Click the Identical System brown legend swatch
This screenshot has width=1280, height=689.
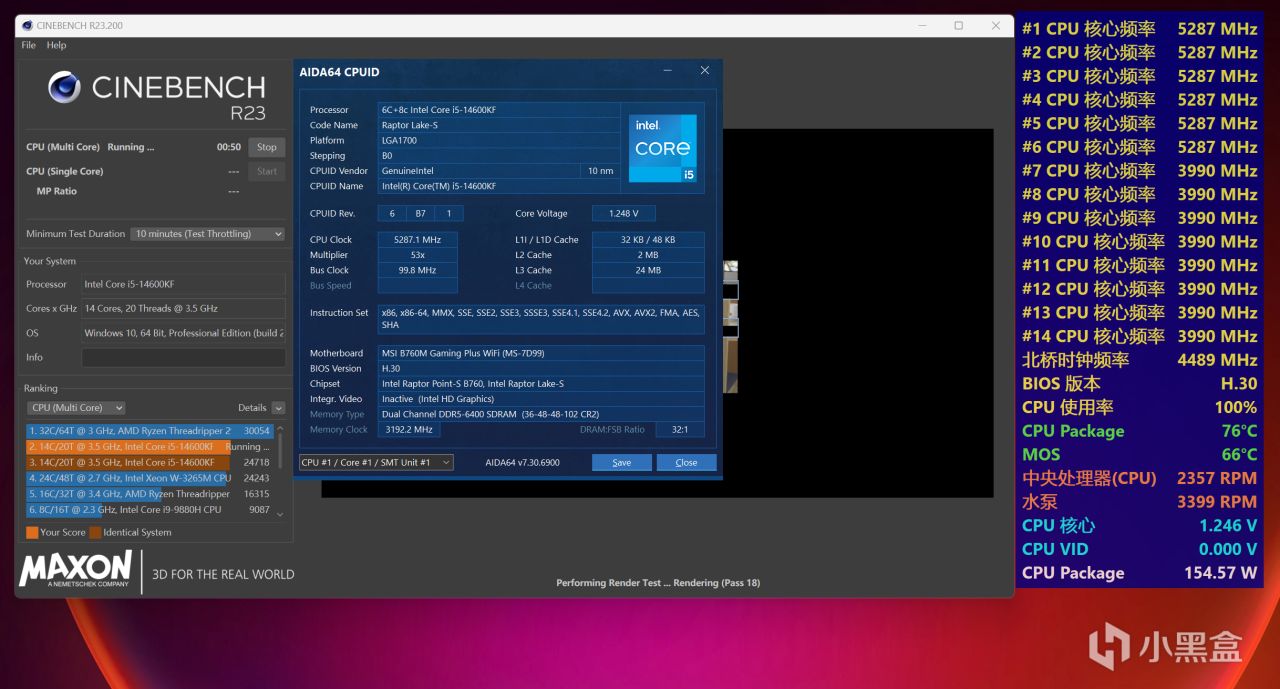95,533
